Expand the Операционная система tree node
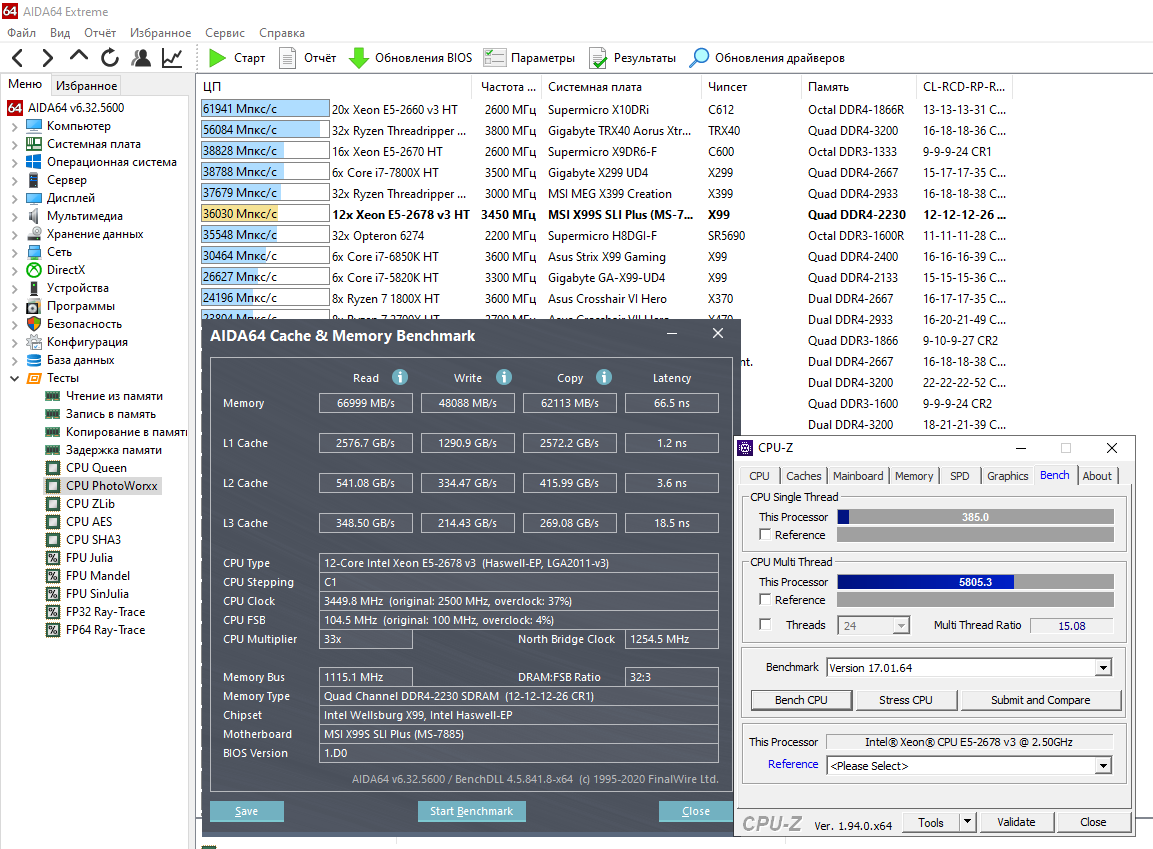The width and height of the screenshot is (1153, 849). click(14, 162)
